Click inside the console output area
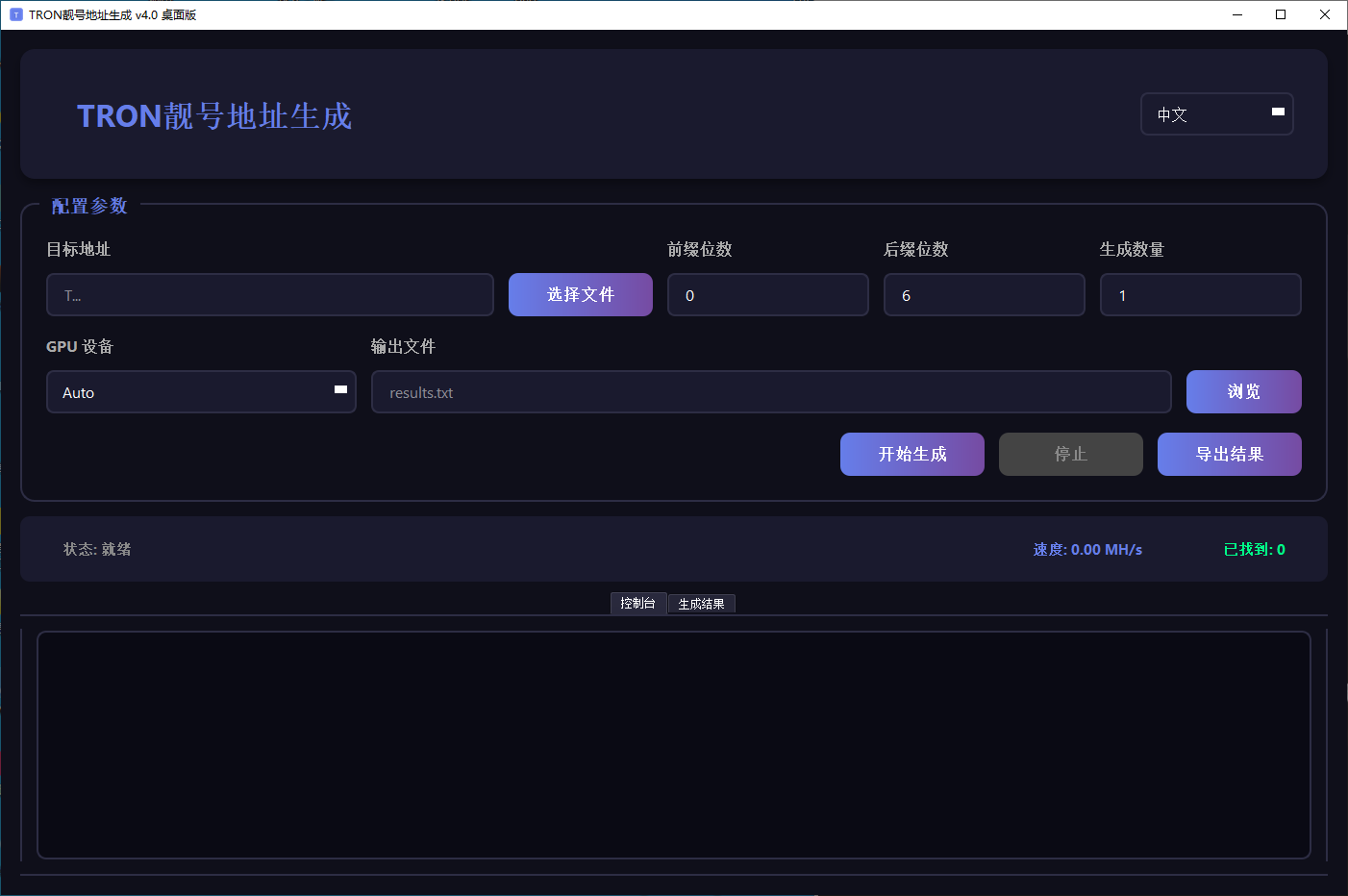 (674, 745)
